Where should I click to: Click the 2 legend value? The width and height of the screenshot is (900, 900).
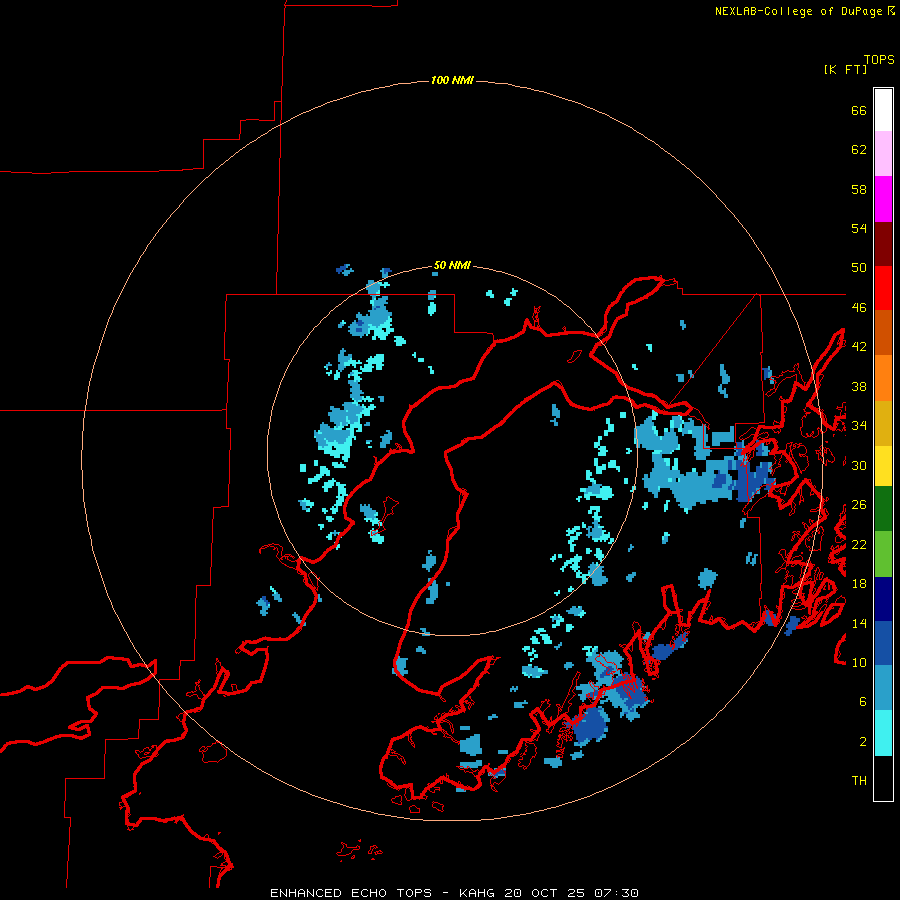point(863,742)
